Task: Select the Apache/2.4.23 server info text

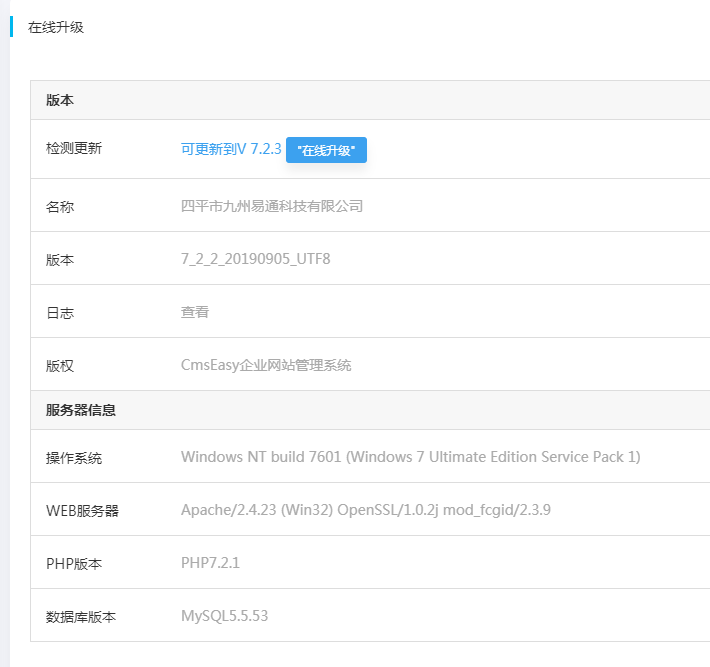Action: (365, 510)
